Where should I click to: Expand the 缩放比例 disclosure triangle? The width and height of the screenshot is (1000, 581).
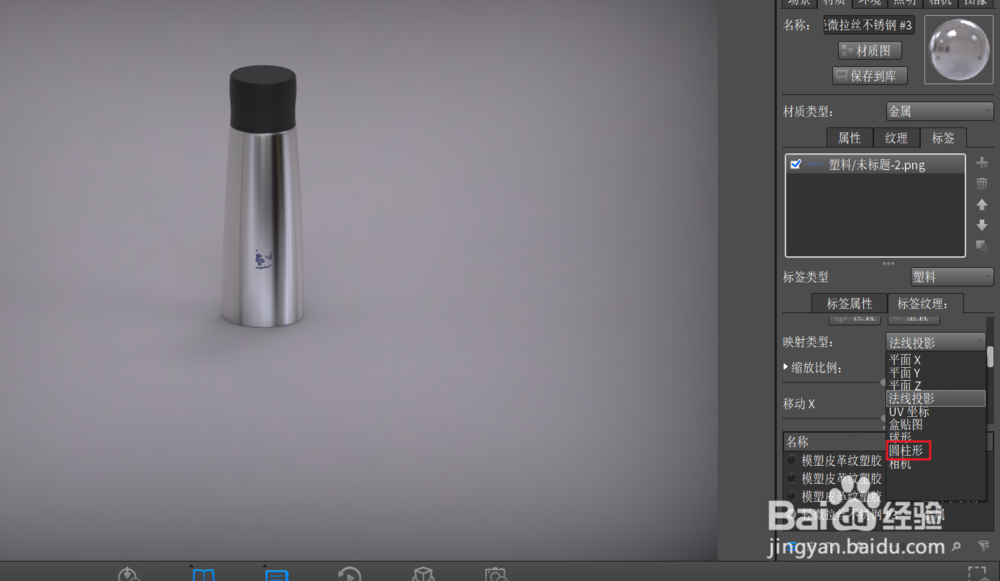point(786,367)
